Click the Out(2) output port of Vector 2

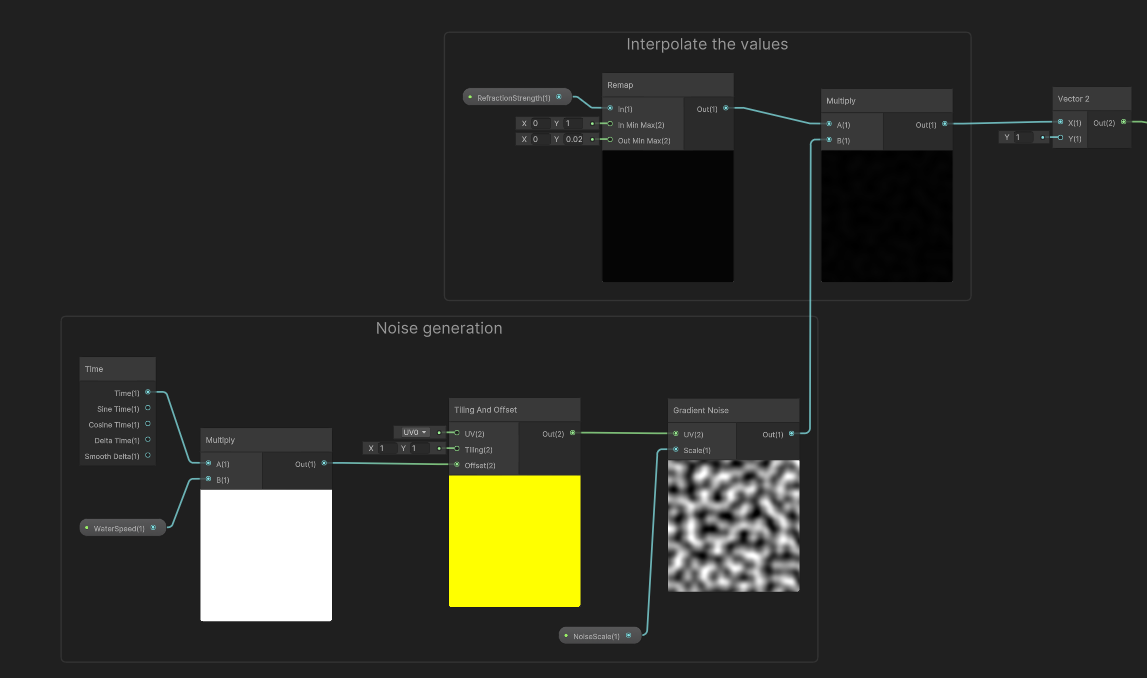click(1124, 122)
